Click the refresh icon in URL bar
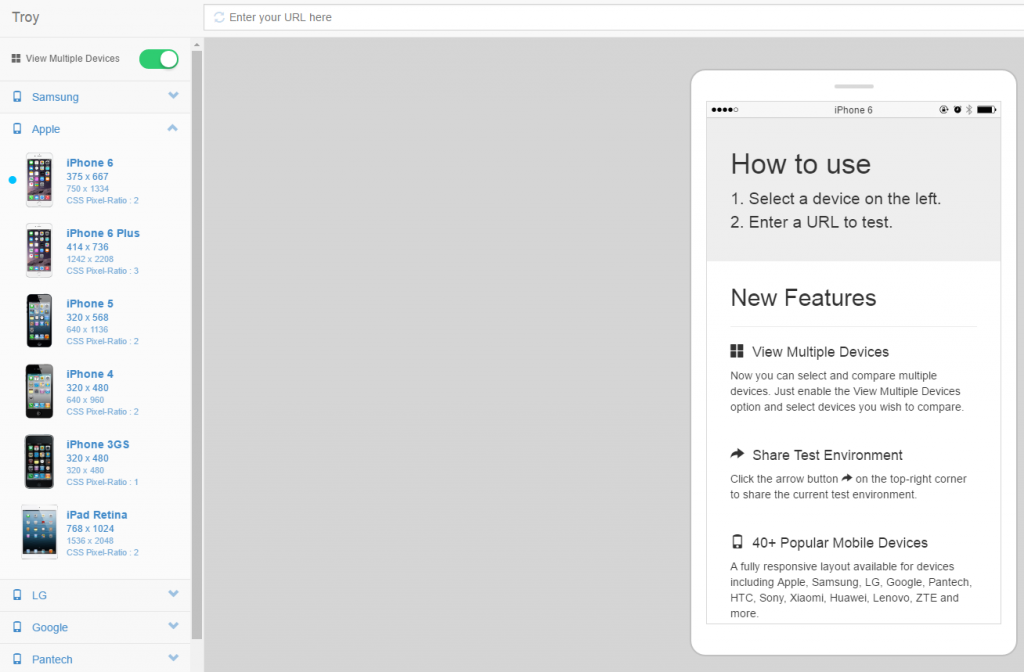 pos(219,17)
